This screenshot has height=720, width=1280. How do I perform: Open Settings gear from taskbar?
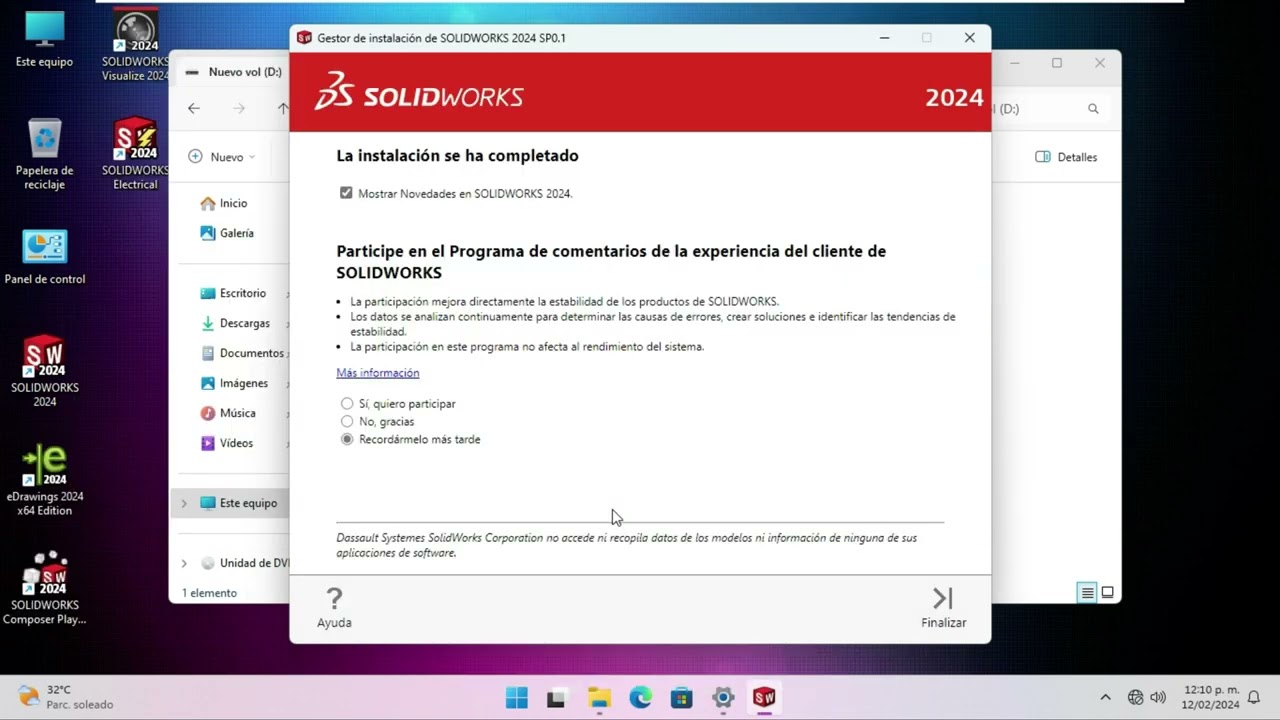723,698
